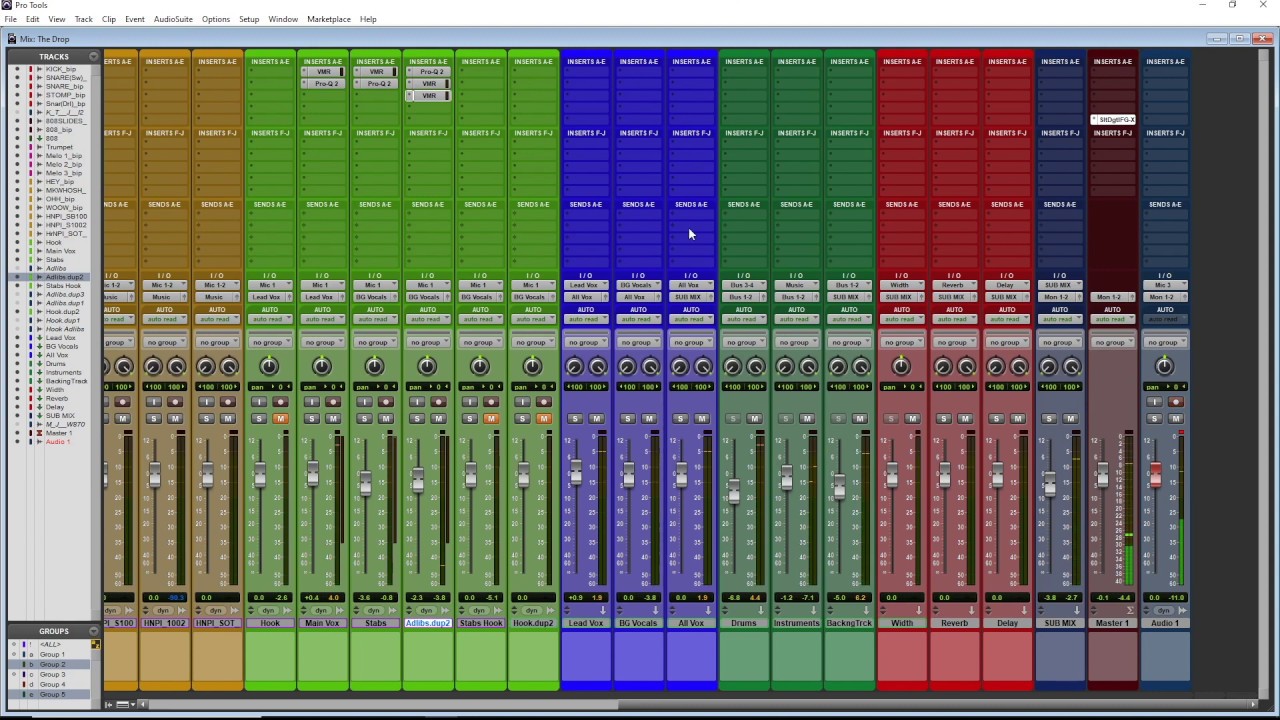Open Pro-Q 2 insert on Adlibs.dup2

pos(428,72)
